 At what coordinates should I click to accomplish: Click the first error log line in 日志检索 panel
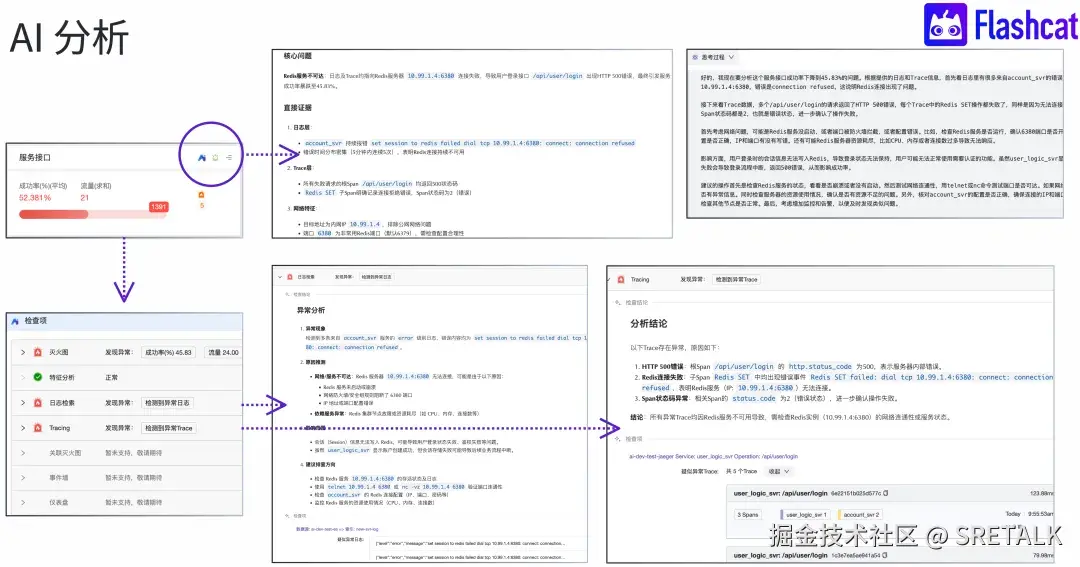tap(469, 543)
